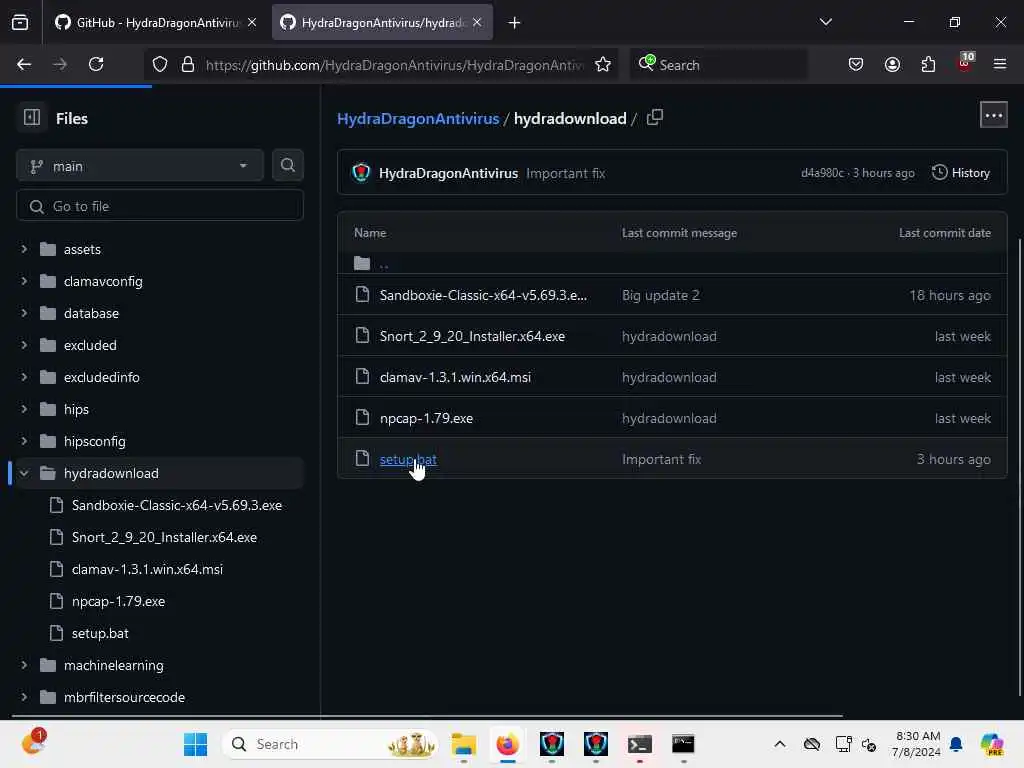
Task: Expand the hipsconfig folder chevron
Action: click(x=24, y=441)
